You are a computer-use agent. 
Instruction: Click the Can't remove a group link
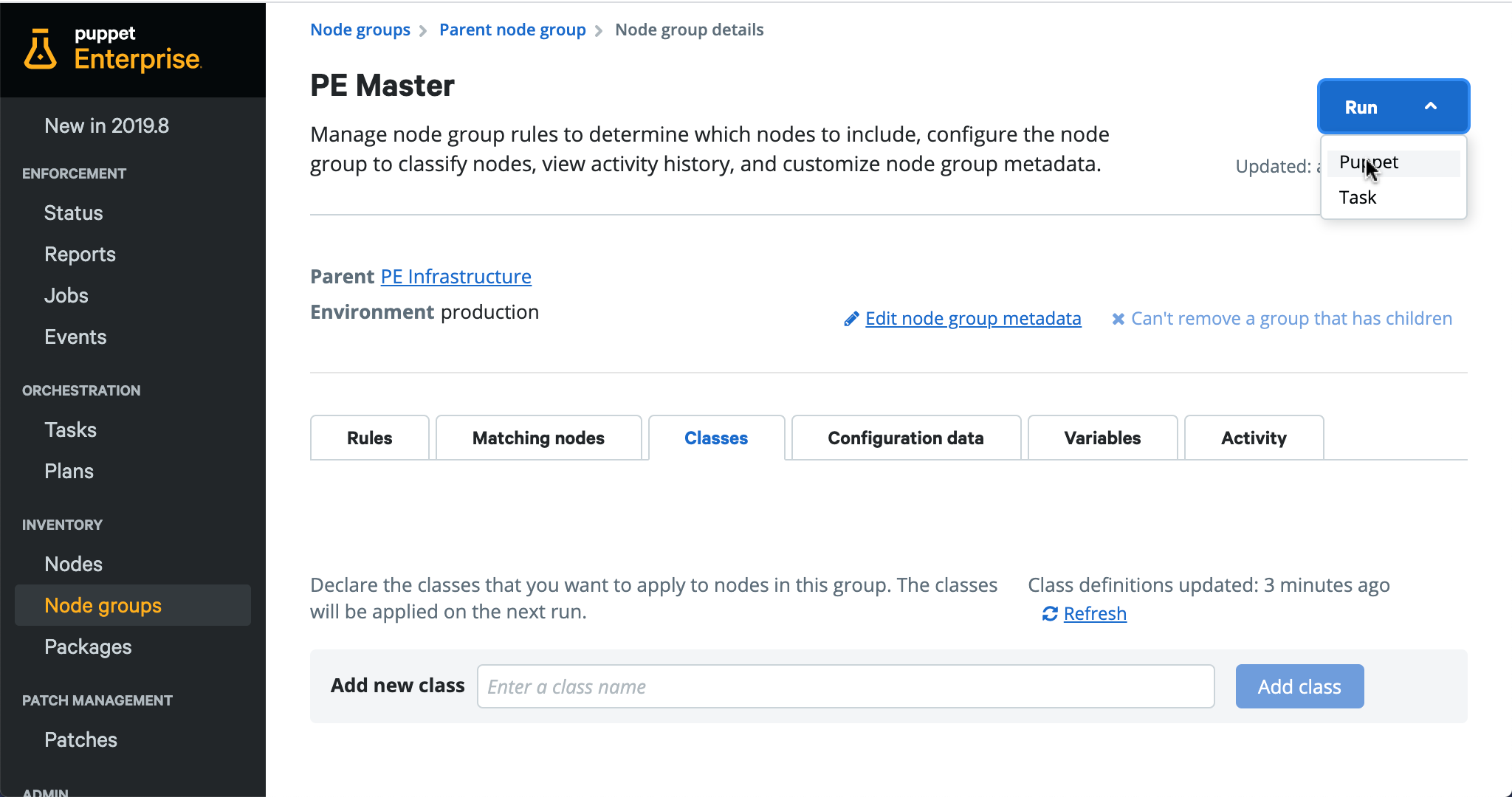1291,319
